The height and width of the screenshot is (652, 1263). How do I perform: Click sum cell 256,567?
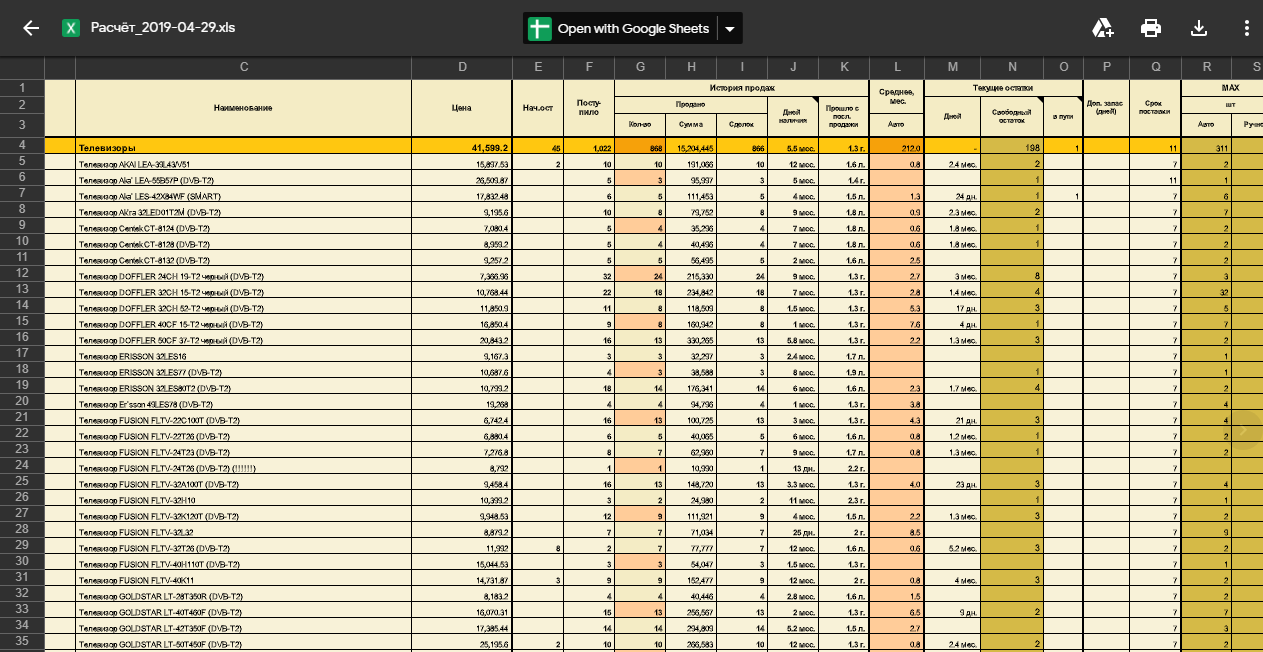click(x=691, y=612)
